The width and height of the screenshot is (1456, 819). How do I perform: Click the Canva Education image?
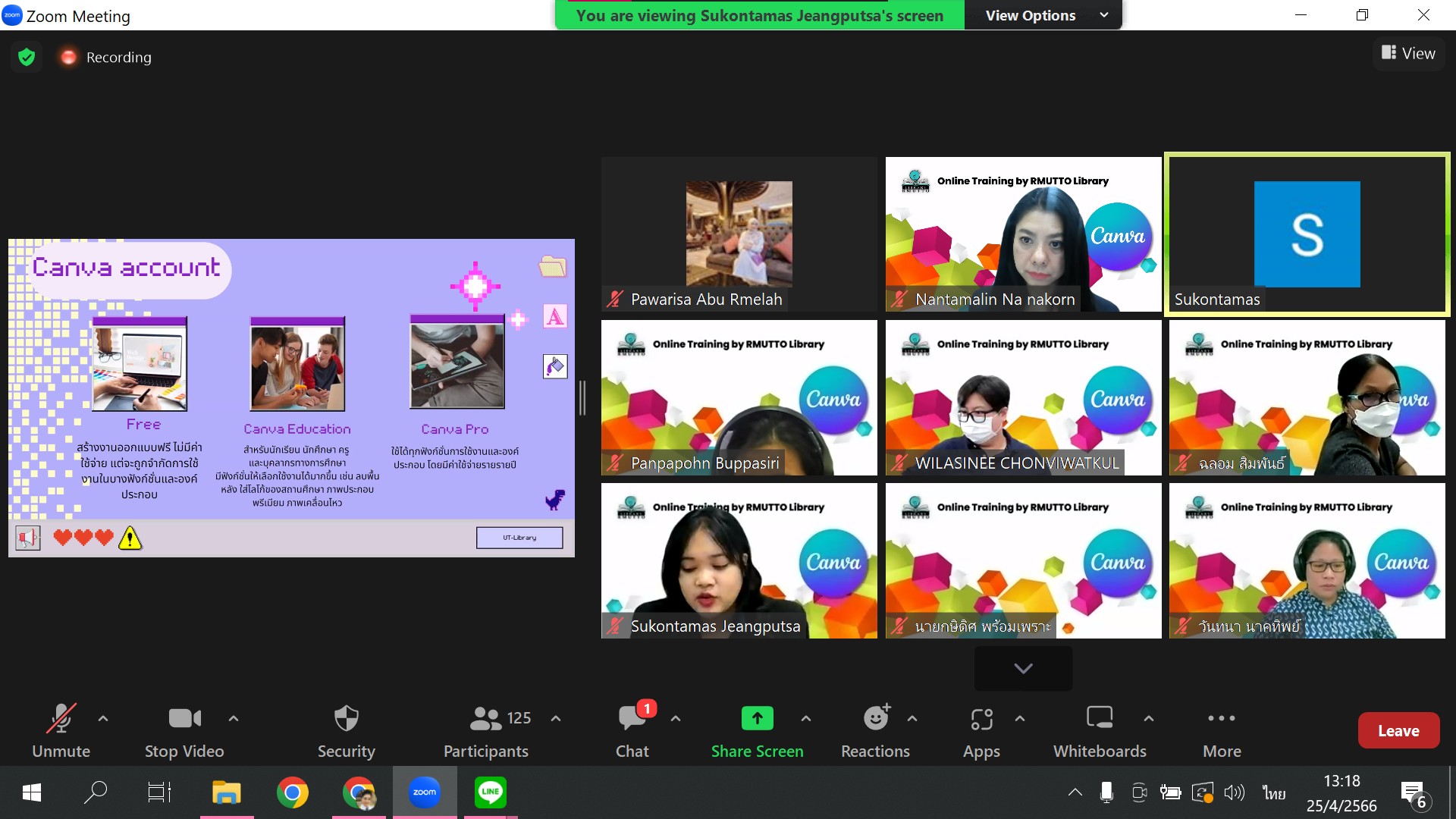click(297, 365)
